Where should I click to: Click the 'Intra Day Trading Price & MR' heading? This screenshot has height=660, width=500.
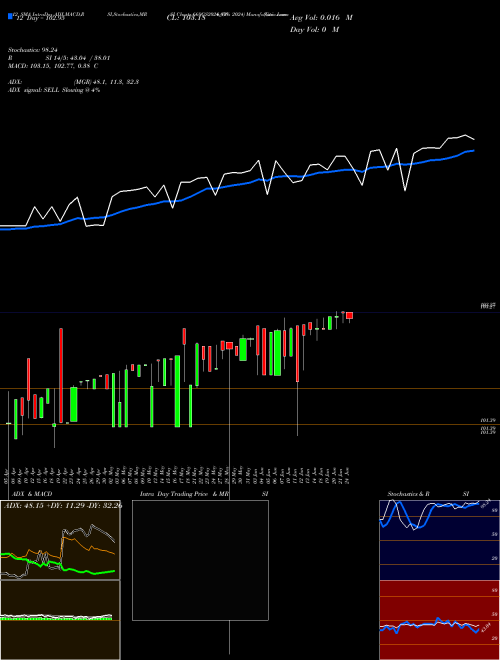pyautogui.click(x=184, y=494)
